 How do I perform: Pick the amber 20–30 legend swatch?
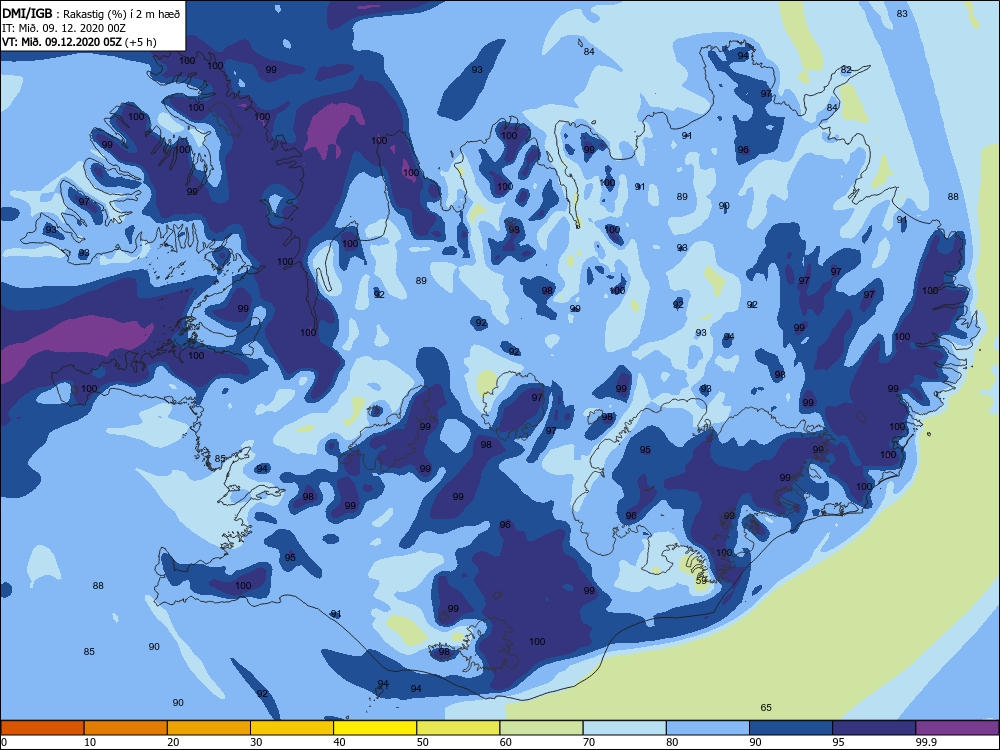[x=209, y=728]
